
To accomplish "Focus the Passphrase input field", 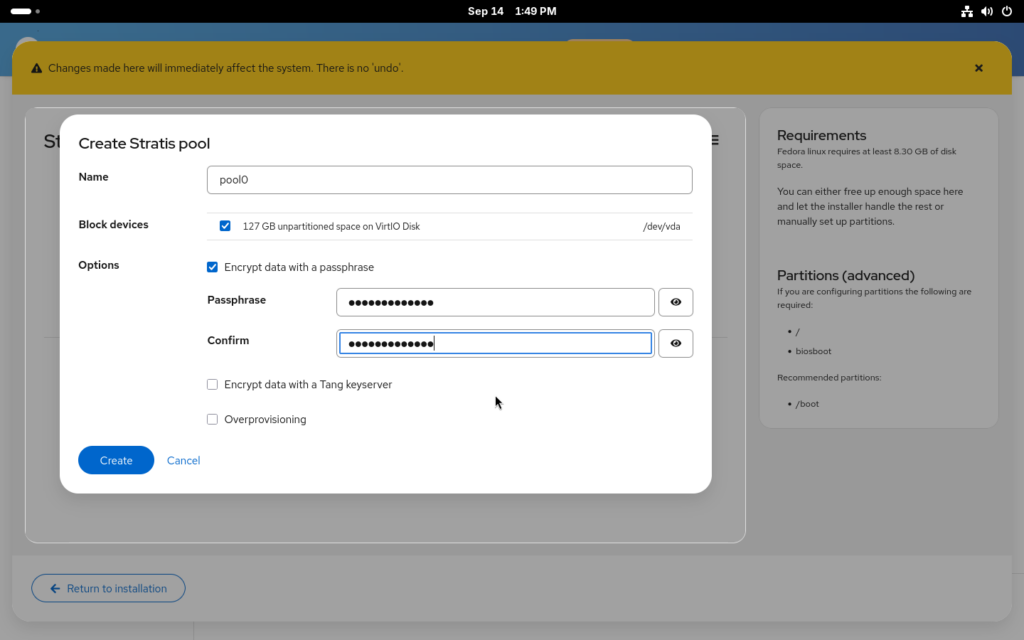I will point(495,302).
